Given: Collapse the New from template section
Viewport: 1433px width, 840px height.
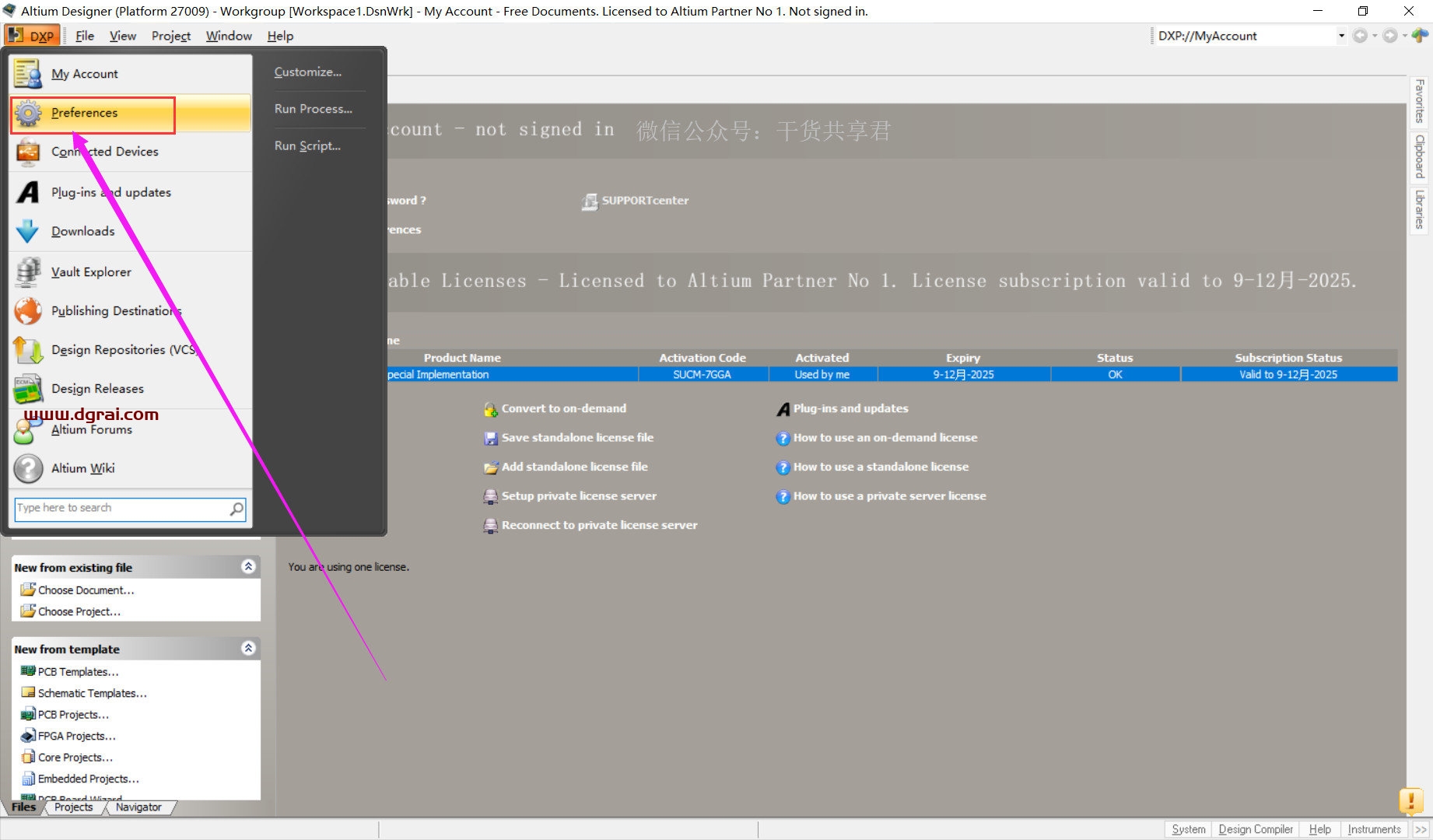Looking at the screenshot, I should coord(248,648).
